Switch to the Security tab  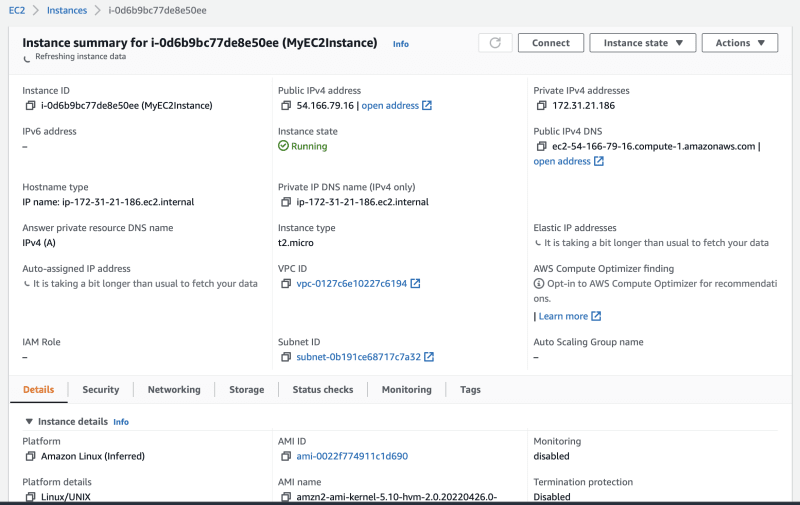101,390
